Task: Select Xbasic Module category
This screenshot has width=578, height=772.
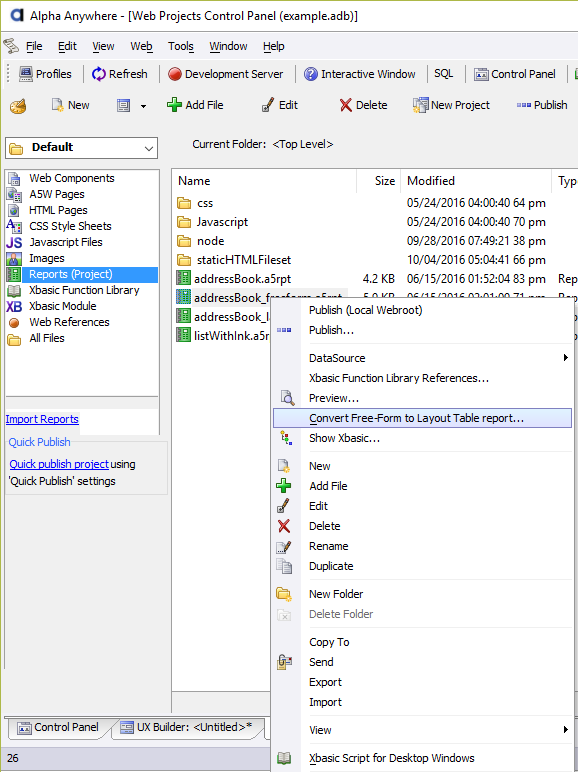Action: [x=63, y=306]
